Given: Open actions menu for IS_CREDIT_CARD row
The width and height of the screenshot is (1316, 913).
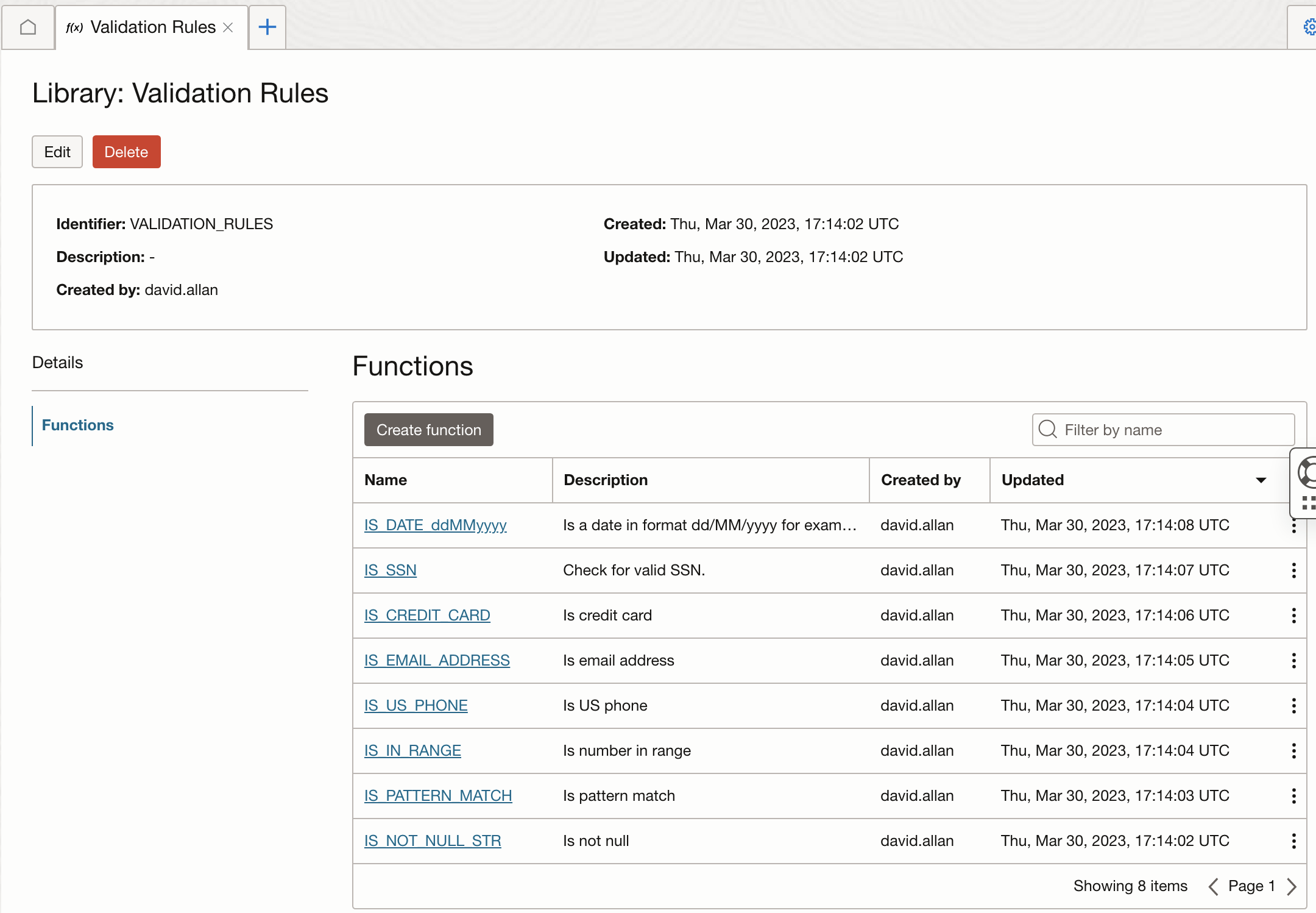Looking at the screenshot, I should (1293, 616).
